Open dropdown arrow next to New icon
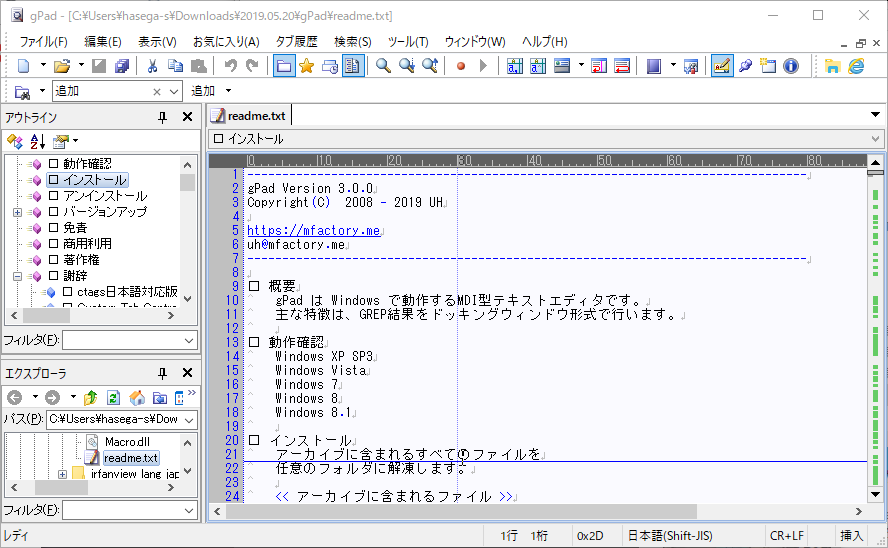 point(43,66)
